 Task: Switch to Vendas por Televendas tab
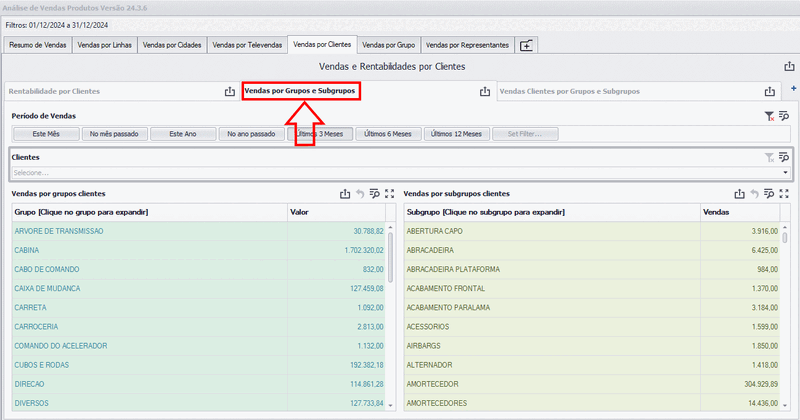pos(247,45)
